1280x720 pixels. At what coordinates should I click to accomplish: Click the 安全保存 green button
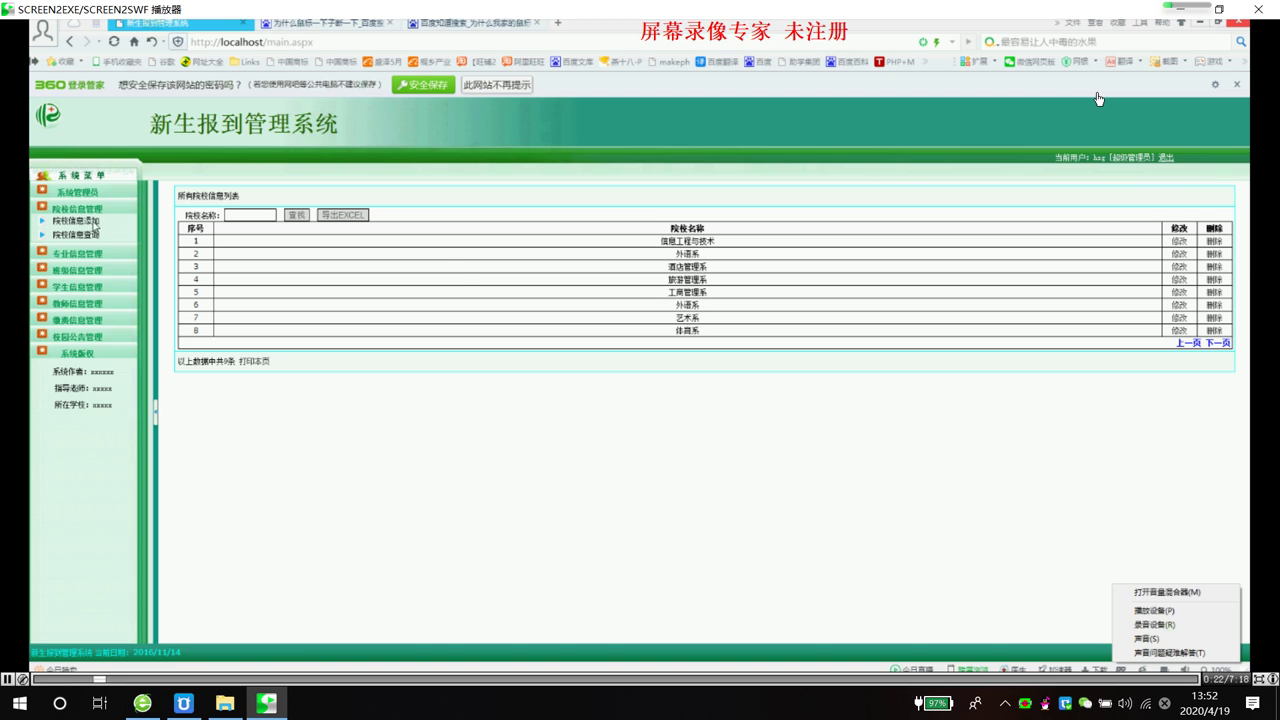[x=423, y=85]
